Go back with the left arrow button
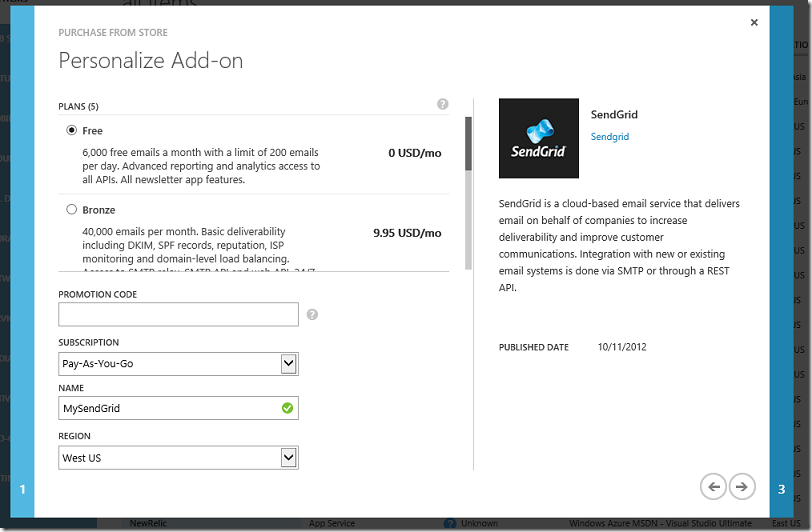812x532 pixels. 713,487
